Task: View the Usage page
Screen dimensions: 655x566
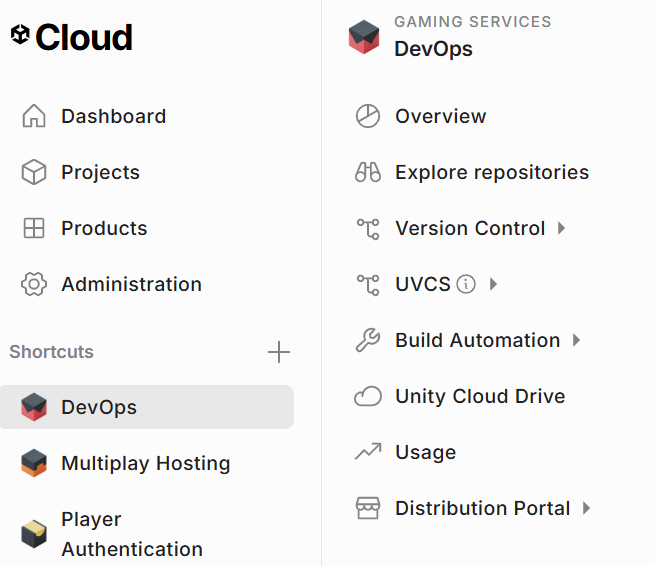Action: tap(426, 452)
